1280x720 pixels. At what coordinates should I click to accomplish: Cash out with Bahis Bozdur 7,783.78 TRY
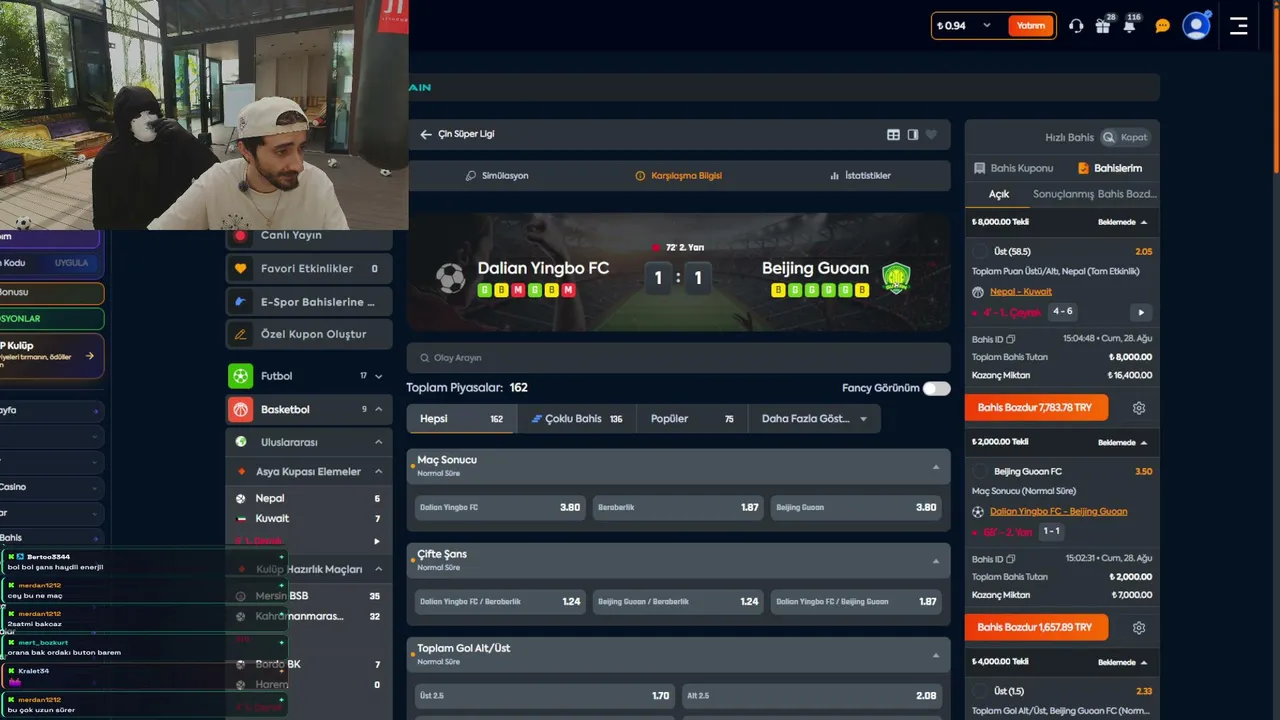(1037, 408)
